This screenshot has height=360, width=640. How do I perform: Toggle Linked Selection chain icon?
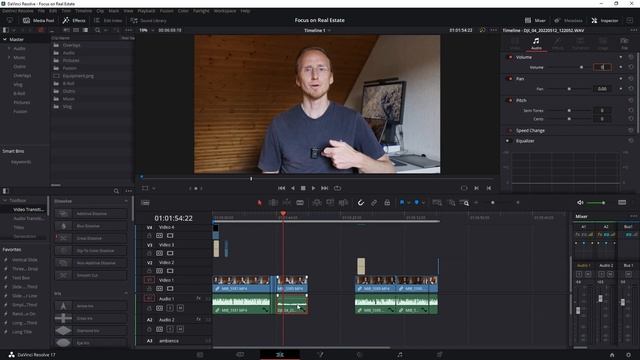tap(374, 202)
